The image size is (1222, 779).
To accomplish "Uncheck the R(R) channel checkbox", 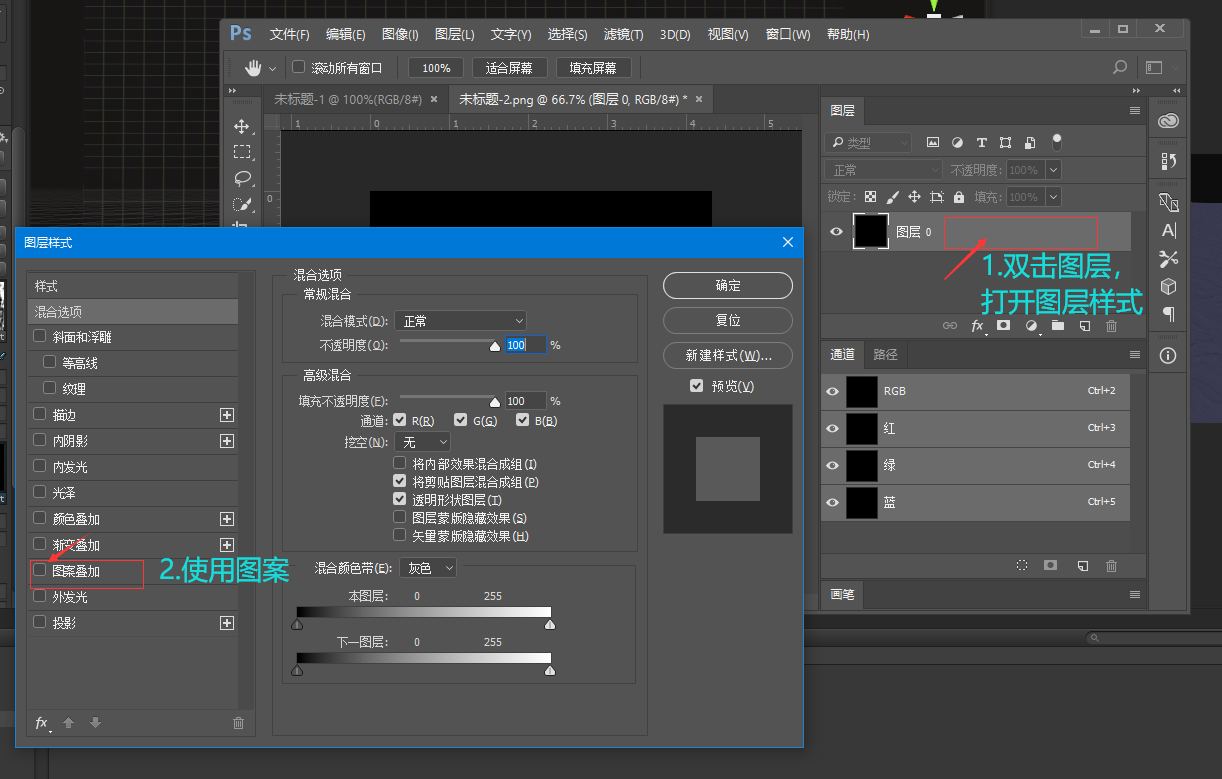I will 400,421.
